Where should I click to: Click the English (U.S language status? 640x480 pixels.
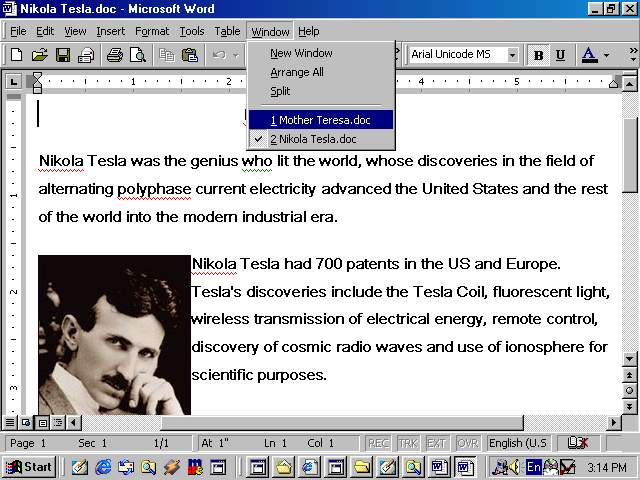(518, 443)
